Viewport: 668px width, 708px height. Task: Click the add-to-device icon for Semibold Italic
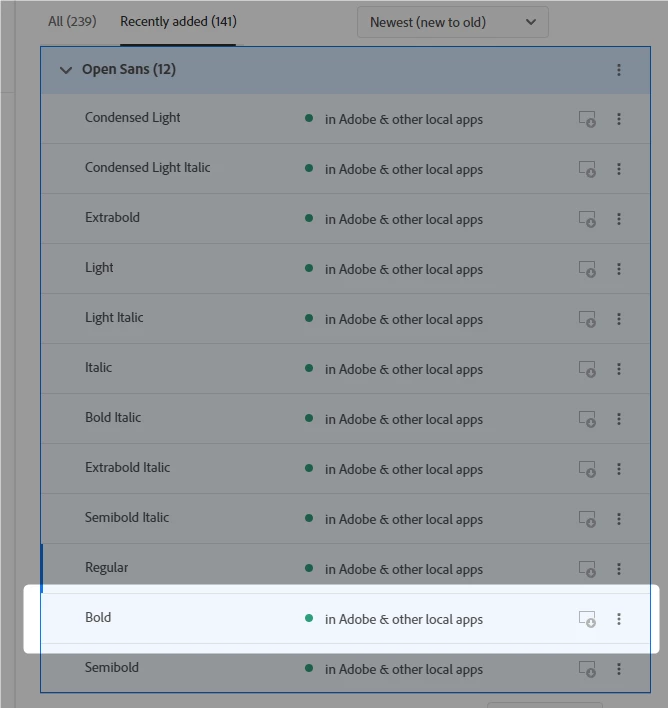point(587,519)
